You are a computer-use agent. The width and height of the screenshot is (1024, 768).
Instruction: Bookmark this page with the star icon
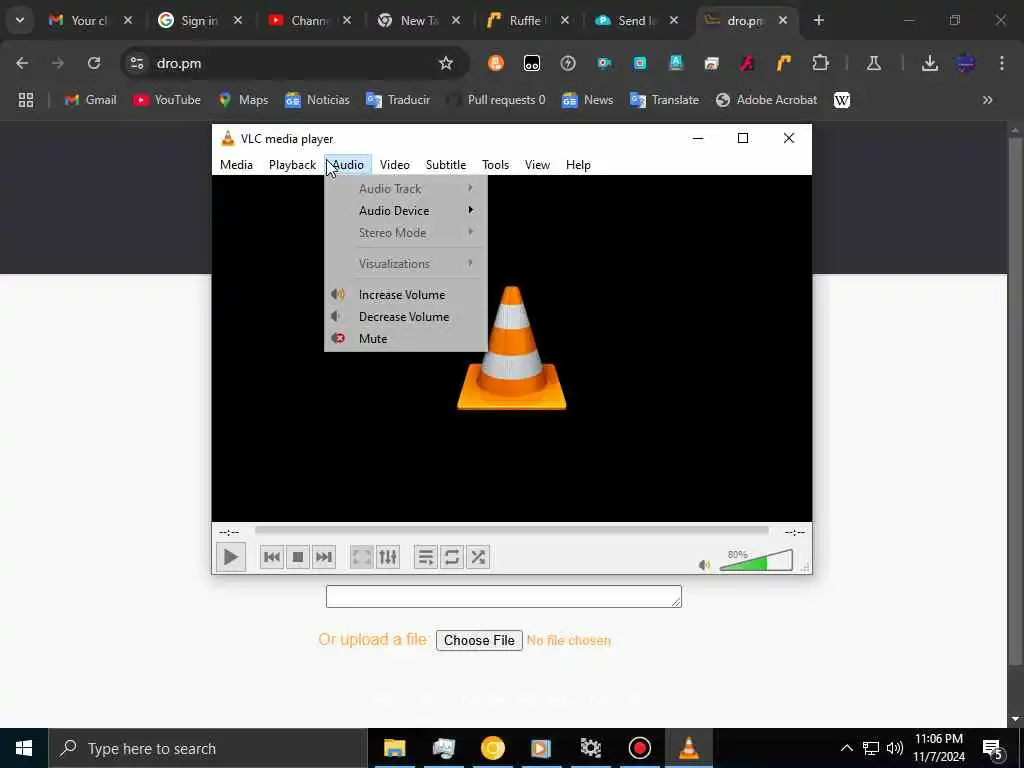[445, 63]
